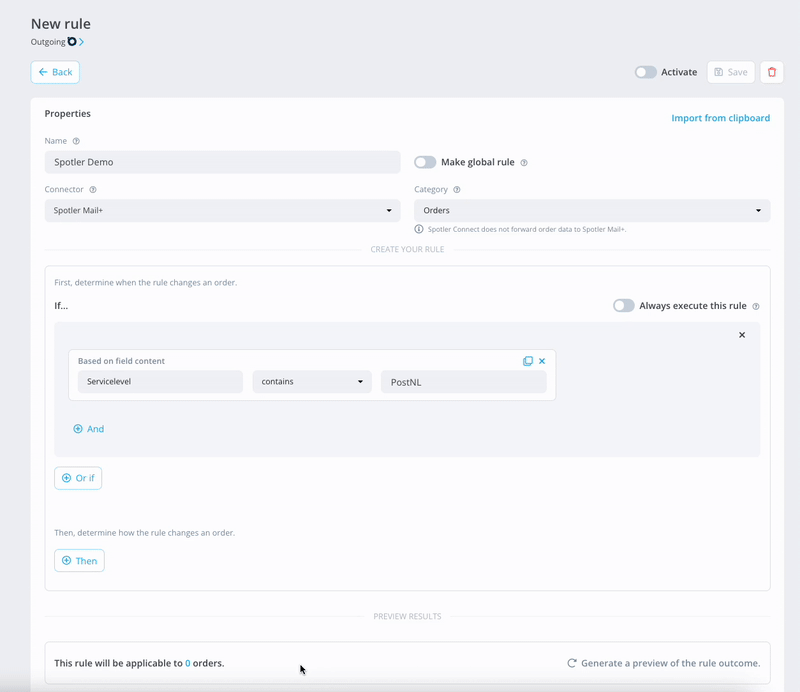
Task: Click the Then button
Action: (80, 561)
